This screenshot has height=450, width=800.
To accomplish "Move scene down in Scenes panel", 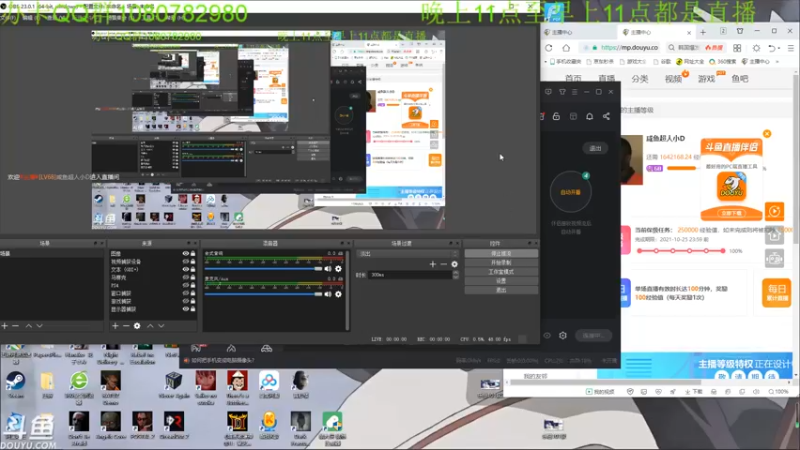I will click(x=39, y=326).
